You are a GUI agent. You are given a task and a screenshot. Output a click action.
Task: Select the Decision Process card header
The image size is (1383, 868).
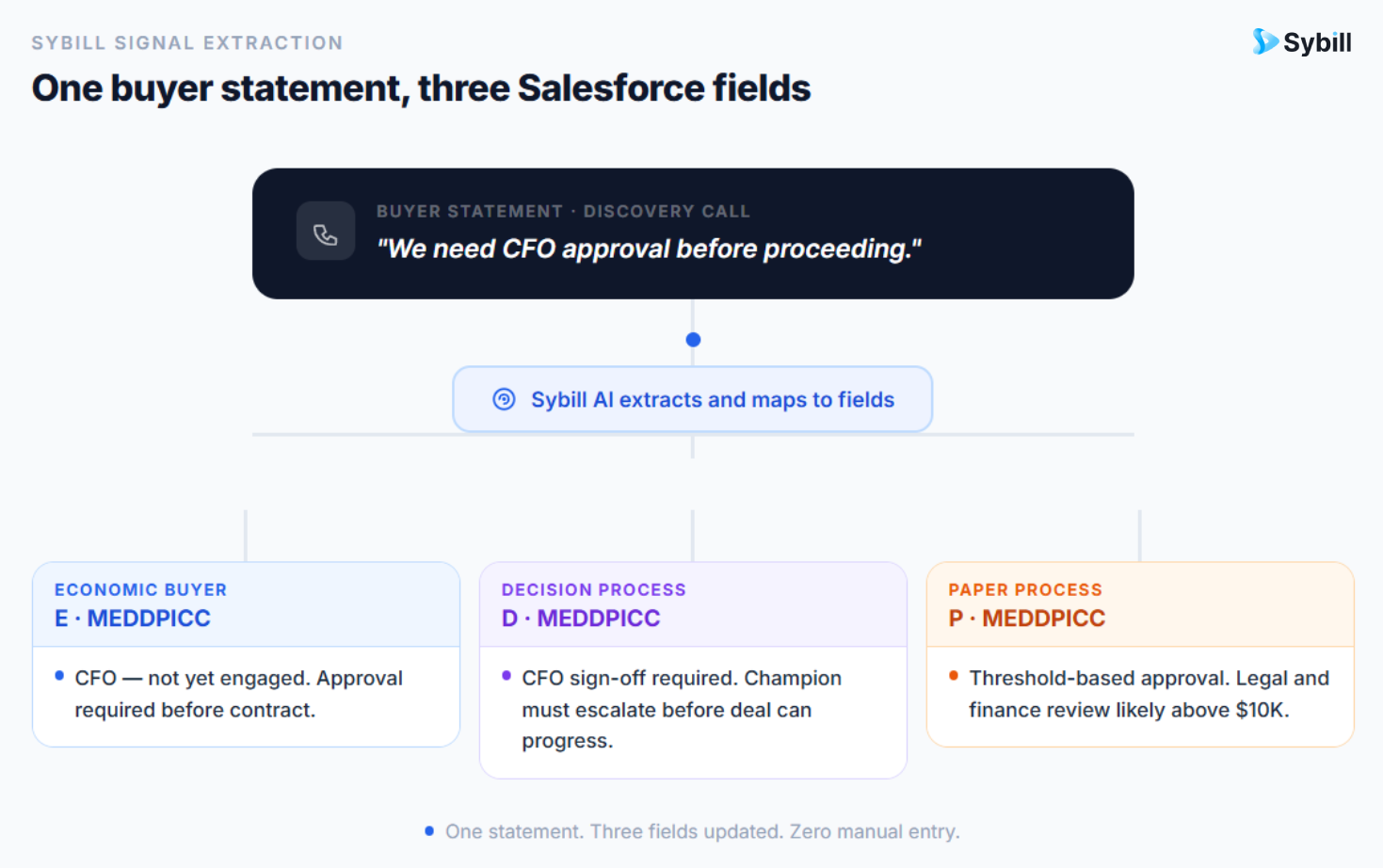coord(693,604)
